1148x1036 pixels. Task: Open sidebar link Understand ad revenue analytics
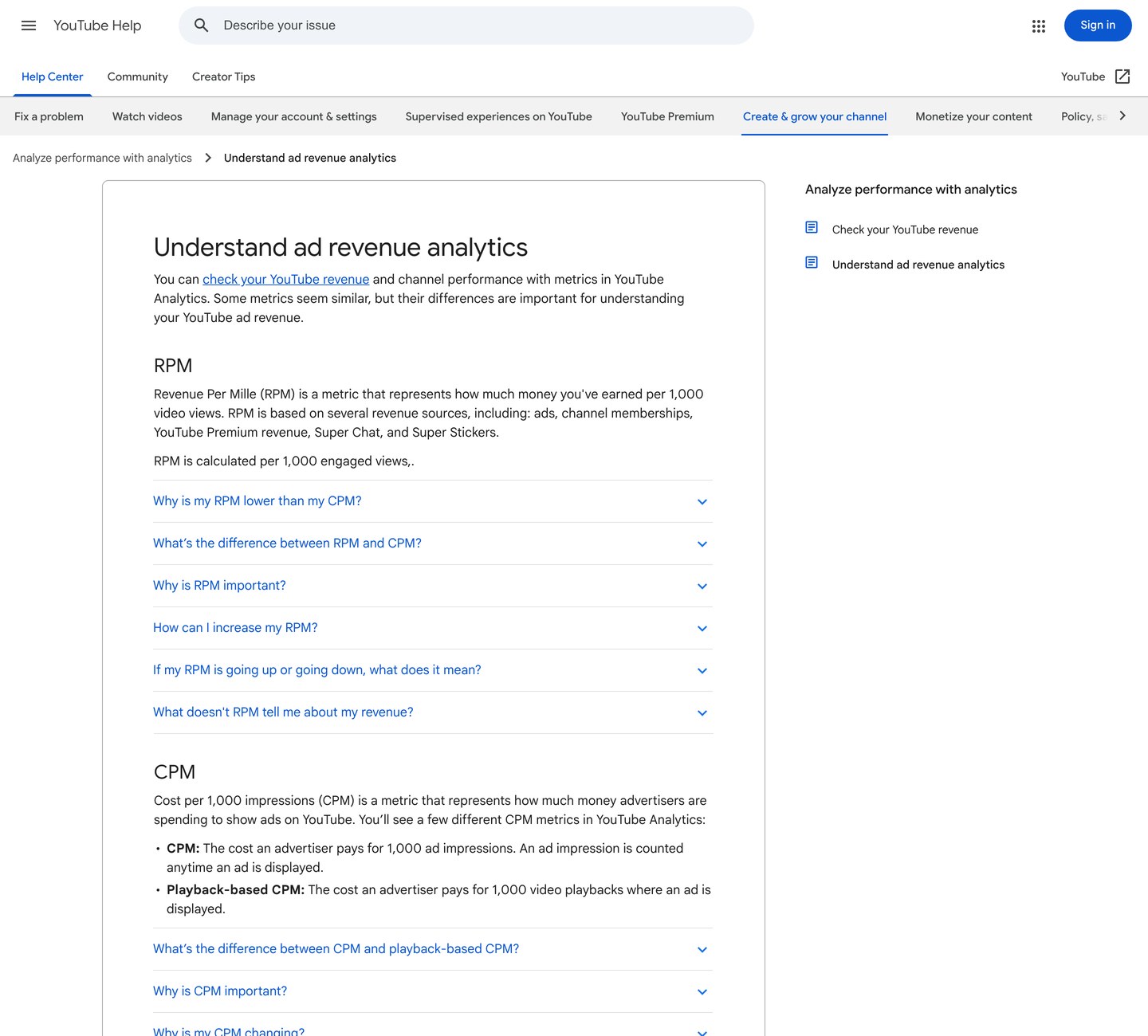(918, 265)
